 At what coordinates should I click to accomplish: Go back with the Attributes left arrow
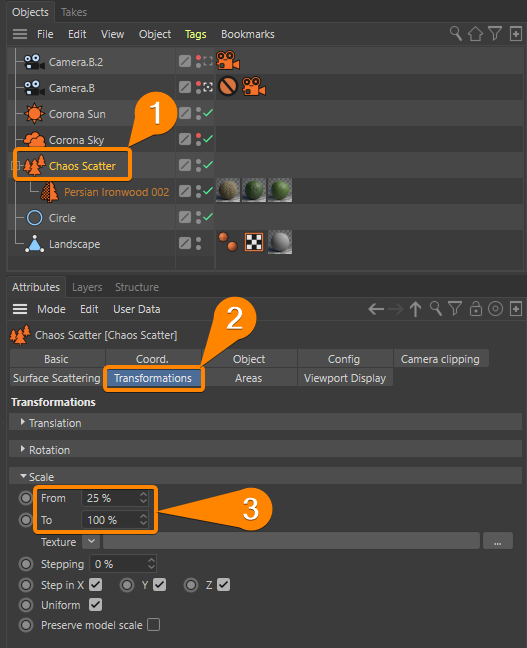[x=376, y=309]
